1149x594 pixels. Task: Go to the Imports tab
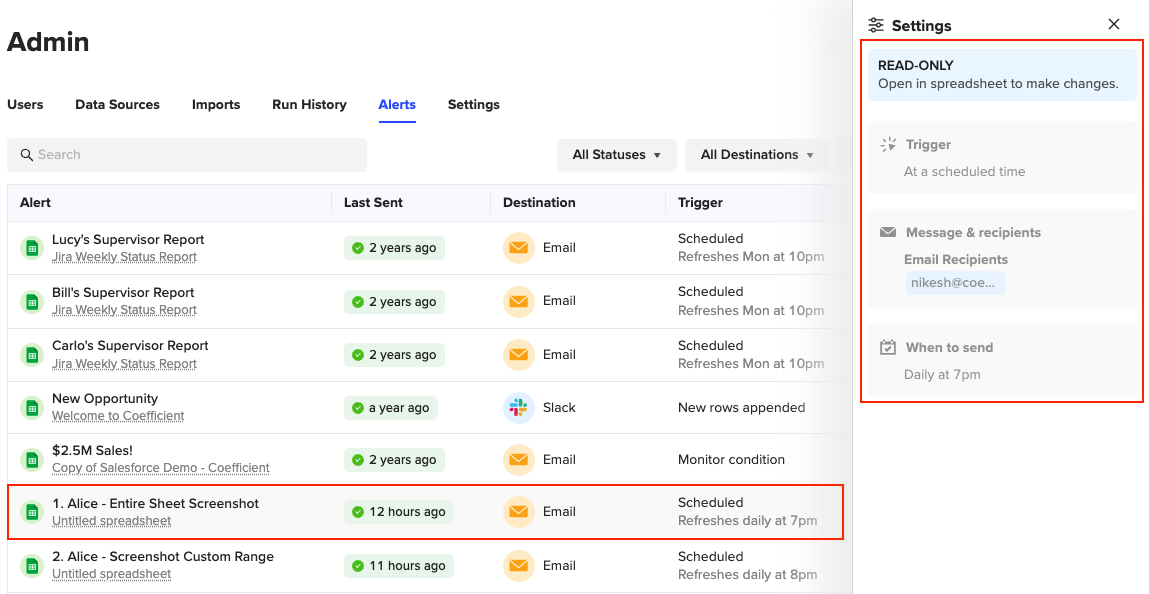(x=216, y=105)
